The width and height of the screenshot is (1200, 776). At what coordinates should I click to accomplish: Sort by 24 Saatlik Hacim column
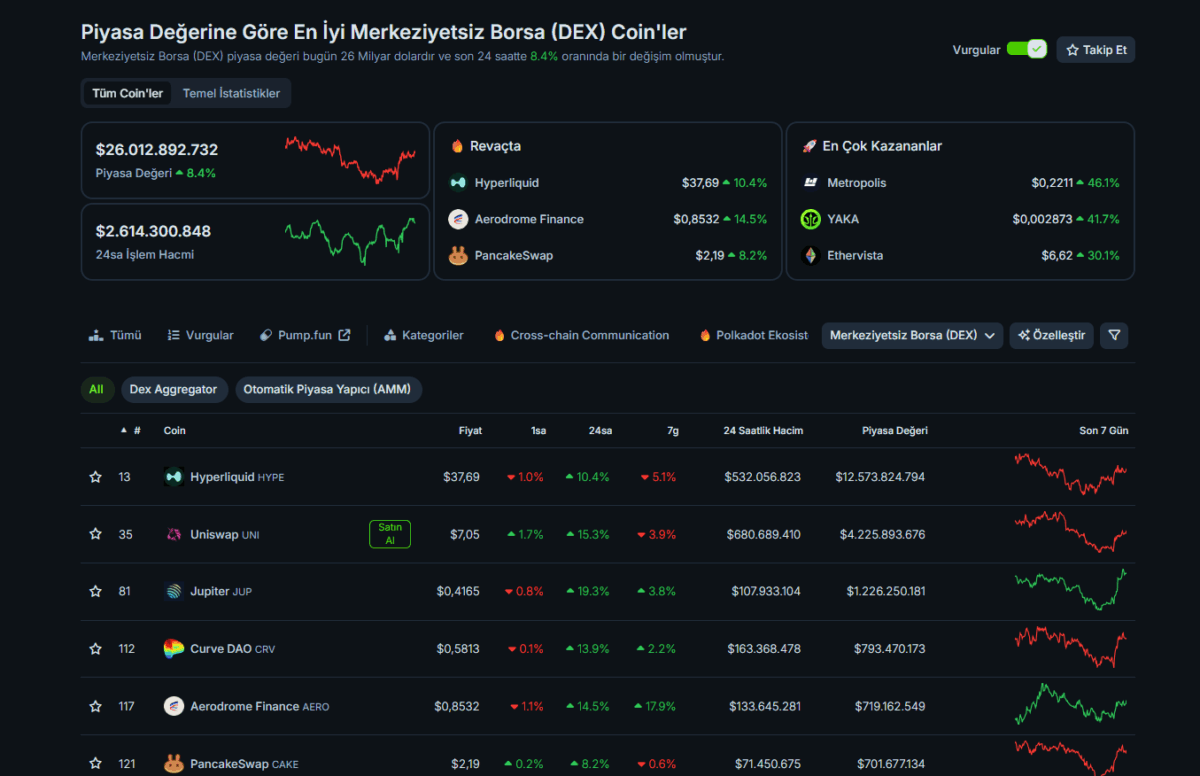click(x=763, y=430)
